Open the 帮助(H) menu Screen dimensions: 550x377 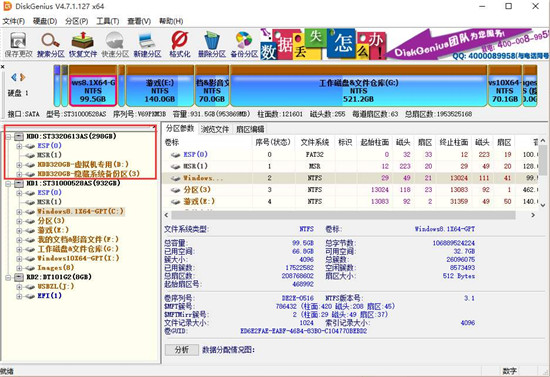pos(171,21)
